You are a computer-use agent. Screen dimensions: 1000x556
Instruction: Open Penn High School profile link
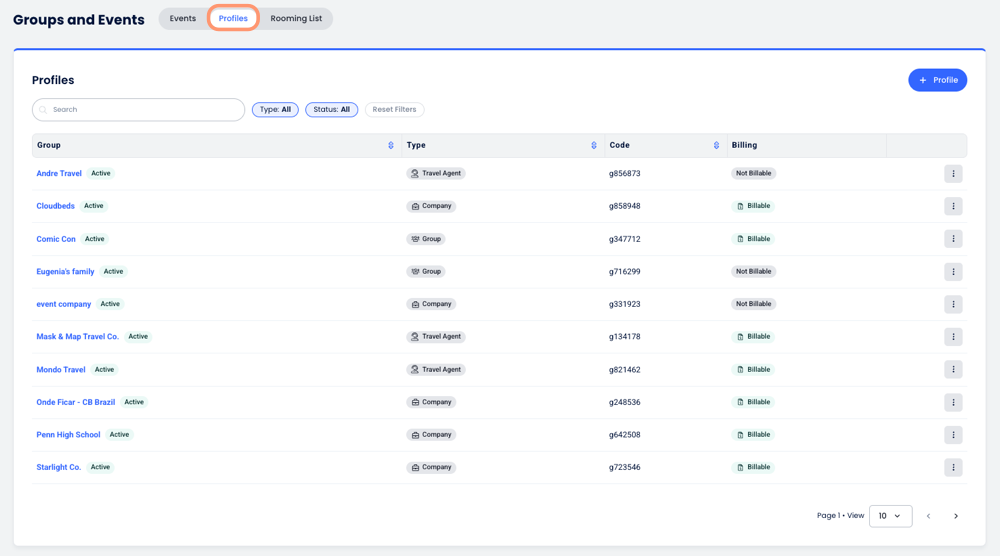tap(68, 435)
